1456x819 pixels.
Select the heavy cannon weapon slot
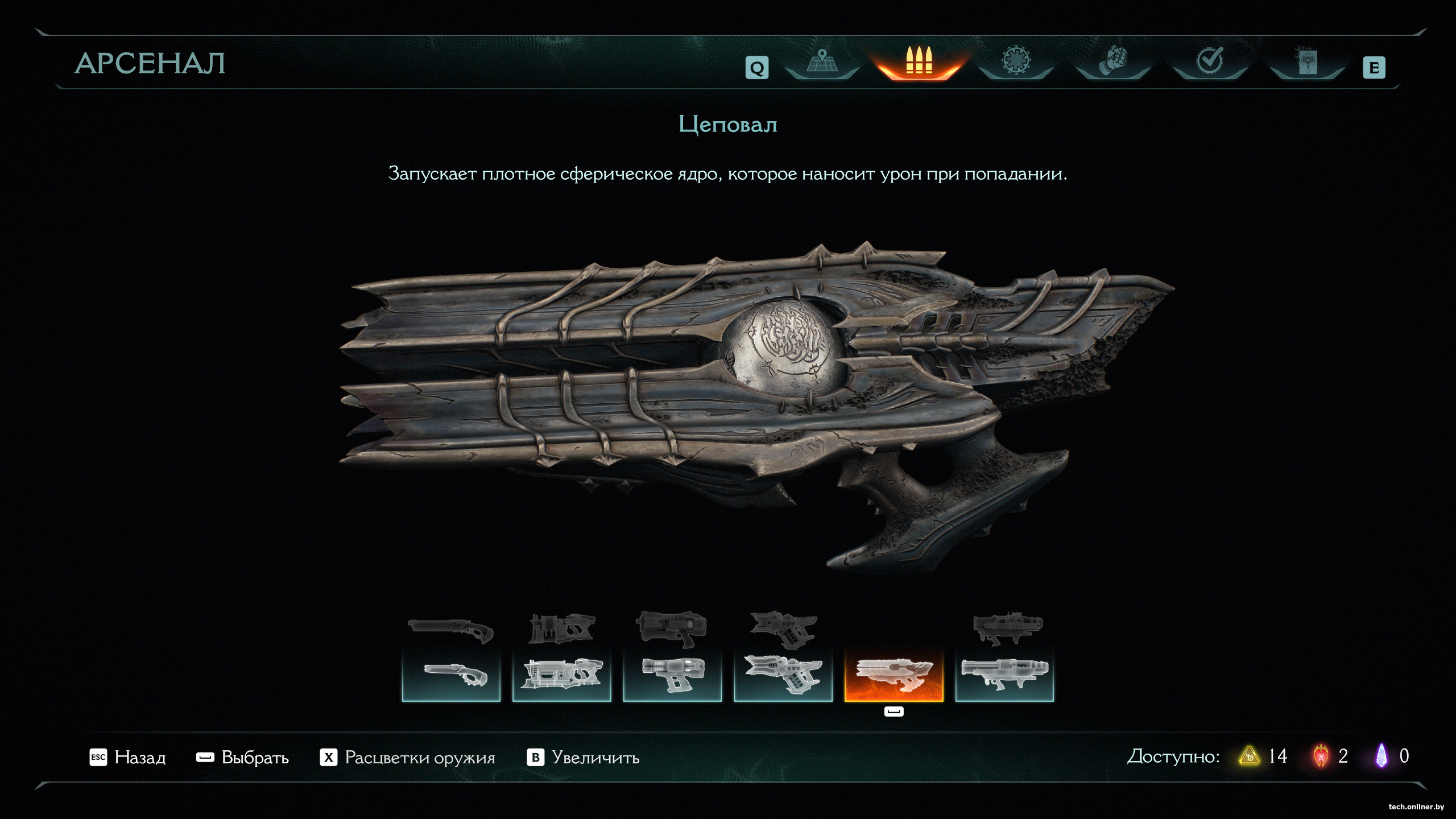[x=562, y=675]
